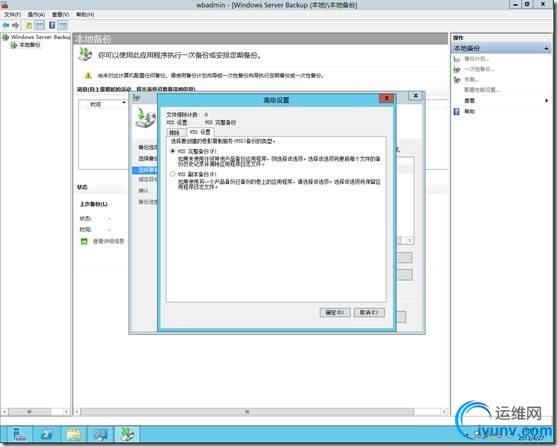Click 恢复... in the actions pane
The image size is (558, 447).
pyautogui.click(x=472, y=79)
